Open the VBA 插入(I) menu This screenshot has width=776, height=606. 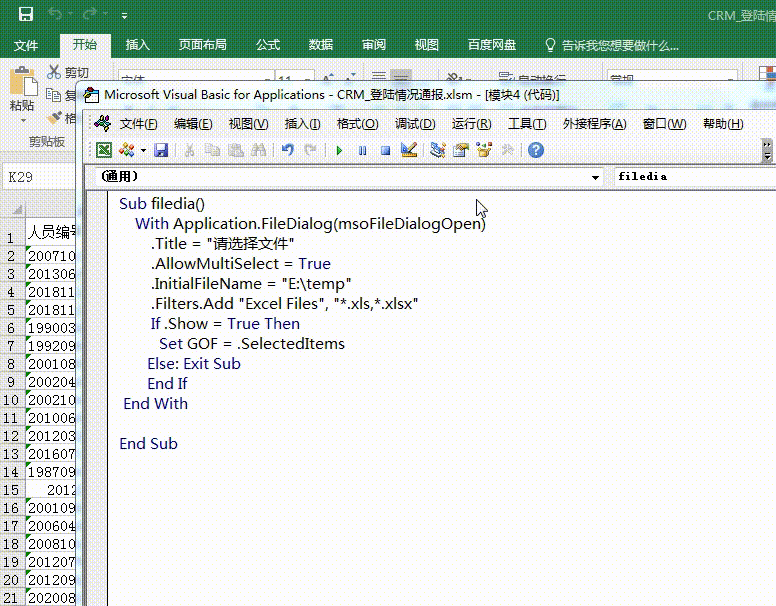click(x=302, y=124)
